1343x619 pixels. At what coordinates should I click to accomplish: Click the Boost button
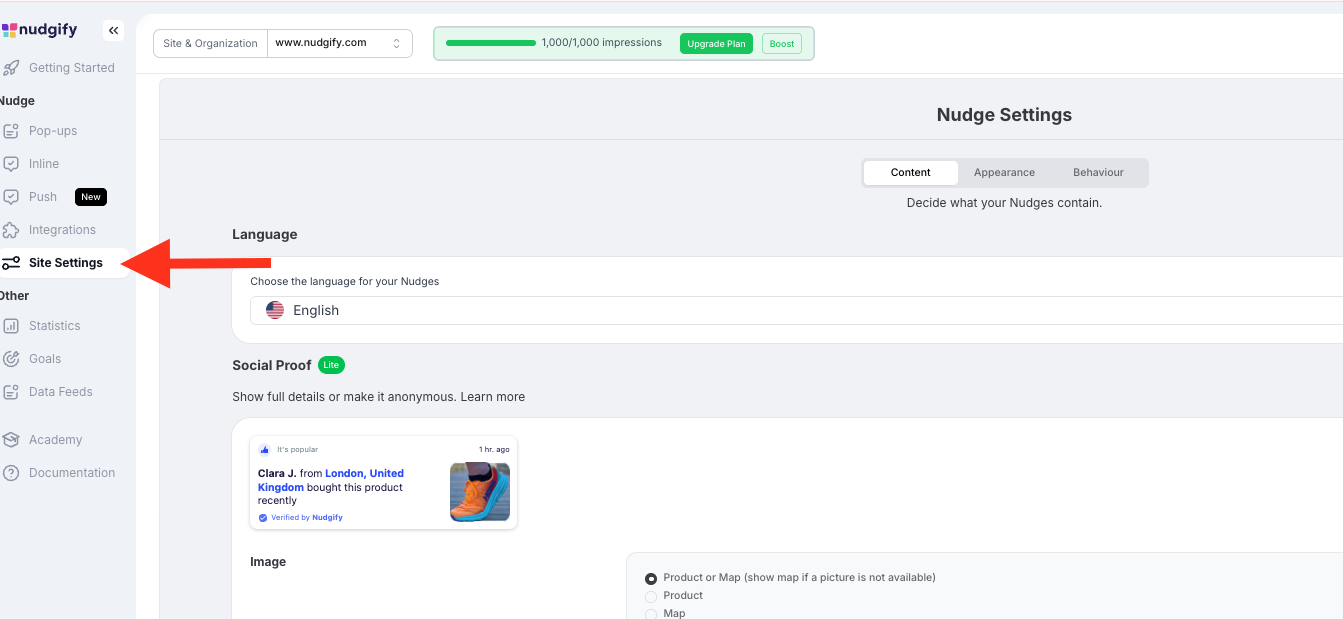(782, 44)
